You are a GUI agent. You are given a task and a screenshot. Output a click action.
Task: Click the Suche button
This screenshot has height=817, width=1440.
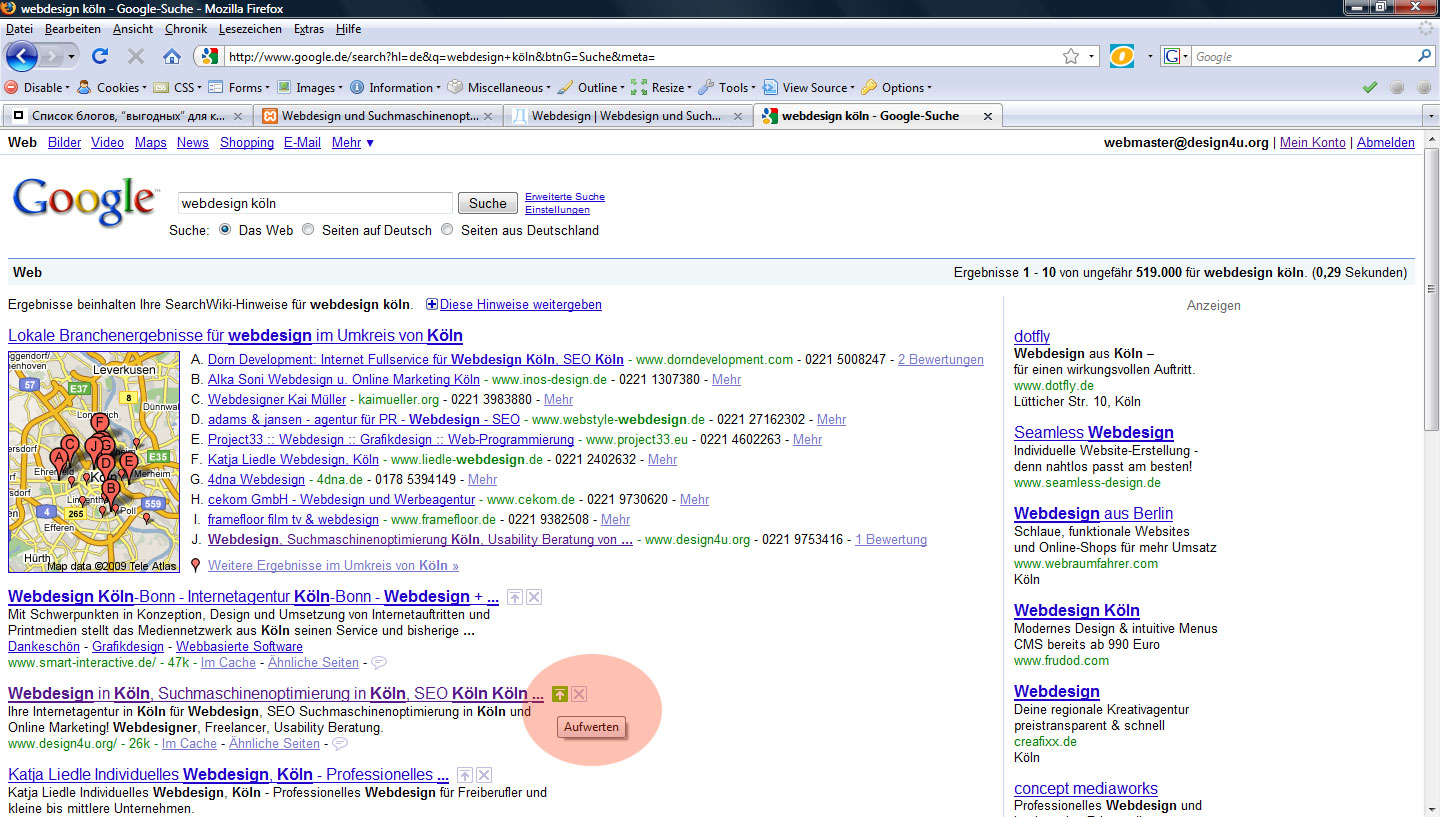pyautogui.click(x=488, y=203)
